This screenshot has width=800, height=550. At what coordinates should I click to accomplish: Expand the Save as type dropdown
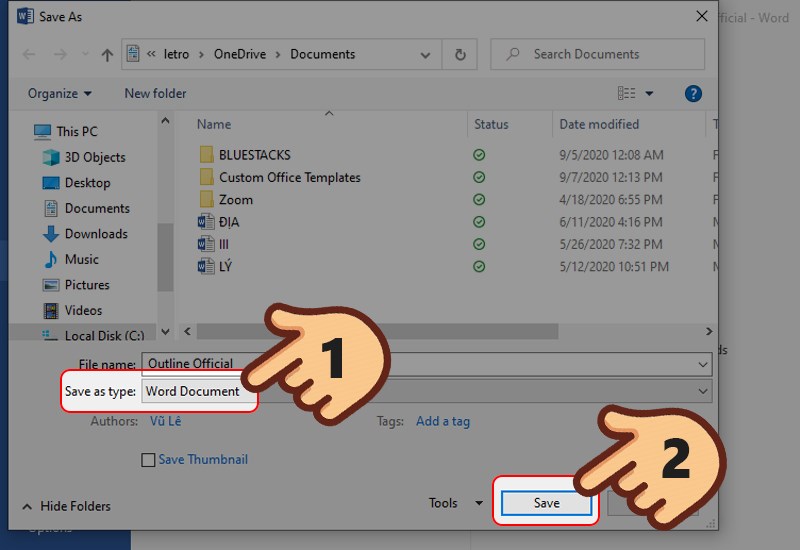tap(703, 391)
